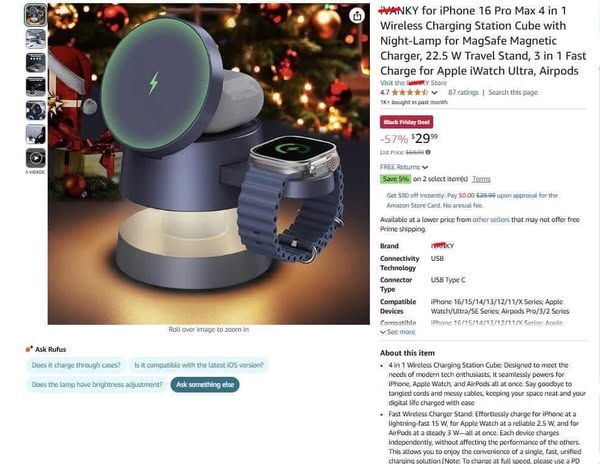This screenshot has width=600, height=464.
Task: Play the product video thumbnail
Action: click(36, 158)
